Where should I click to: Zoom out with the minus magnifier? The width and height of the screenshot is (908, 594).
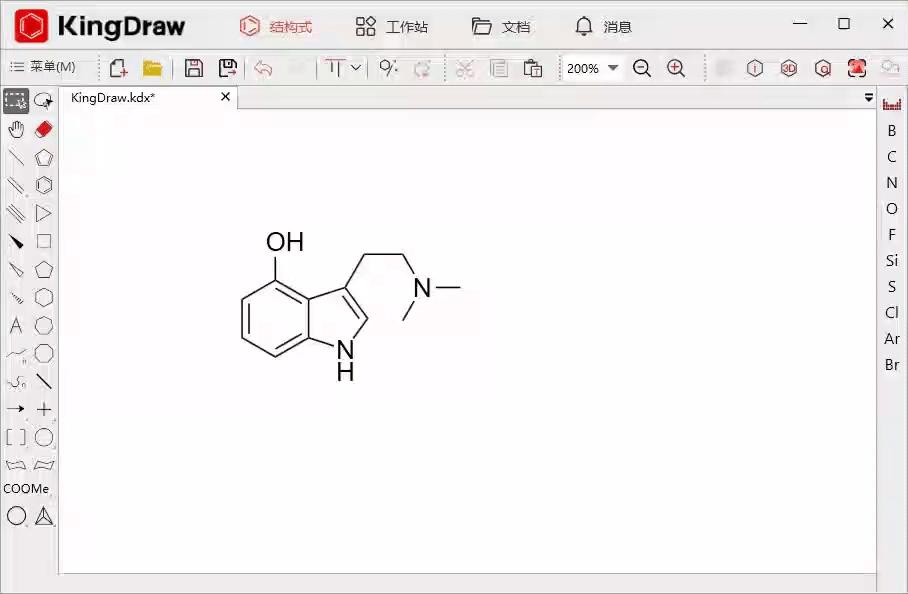[x=642, y=68]
